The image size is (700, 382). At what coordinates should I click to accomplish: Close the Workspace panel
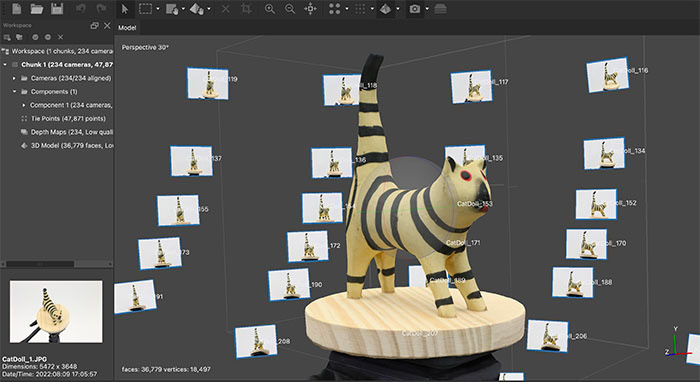(107, 25)
